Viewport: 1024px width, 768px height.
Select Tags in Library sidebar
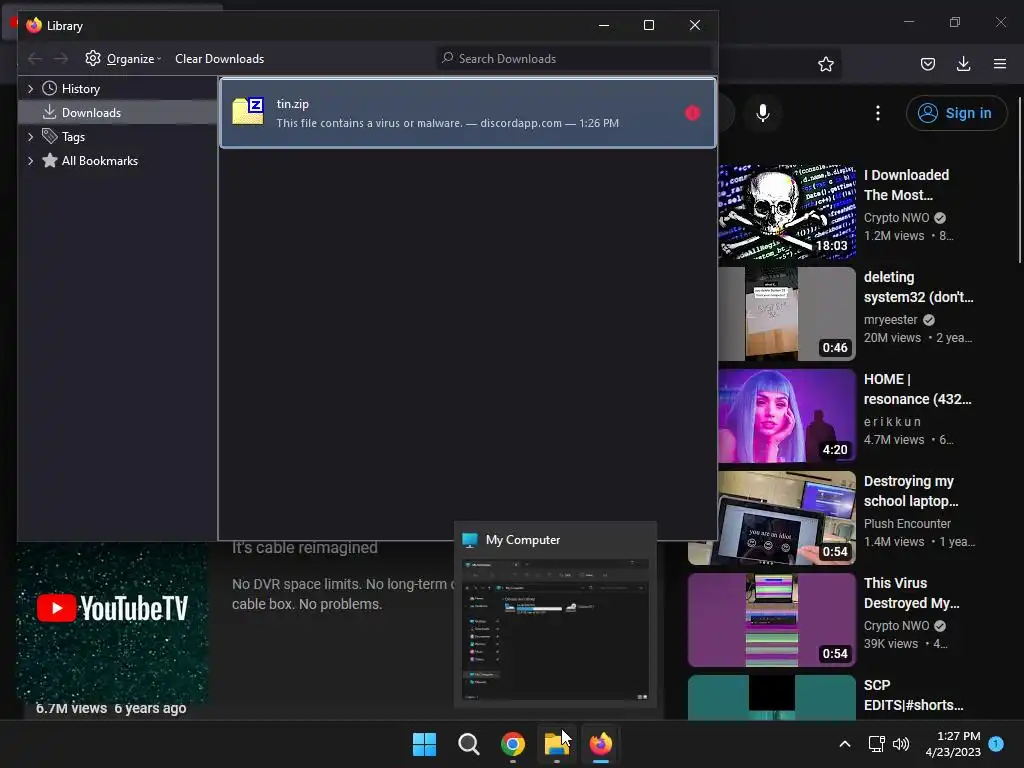pyautogui.click(x=73, y=136)
